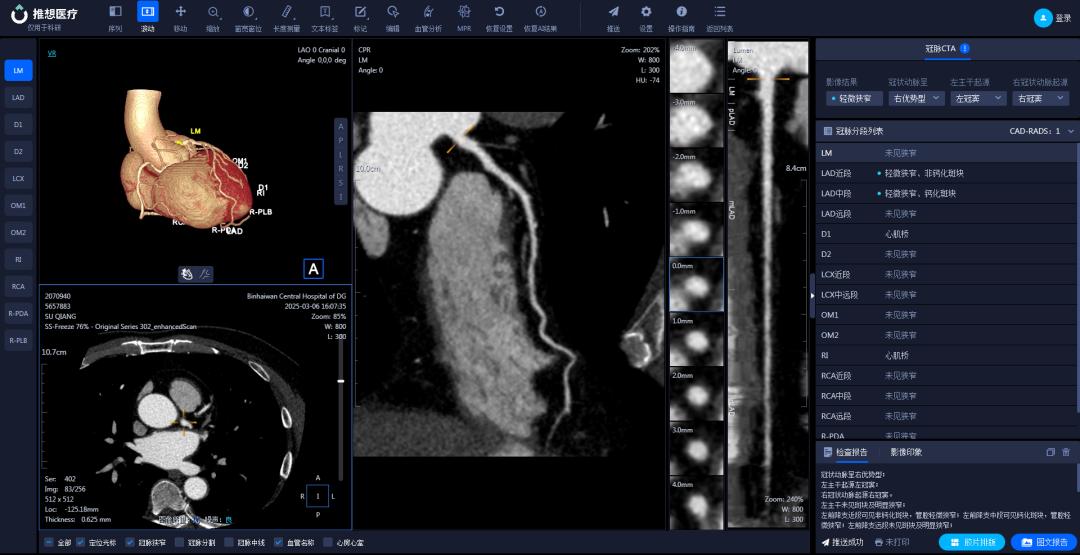Screen dimensions: 1080x555
Task: Expand the 左冠窦 origin dropdown
Action: (977, 98)
